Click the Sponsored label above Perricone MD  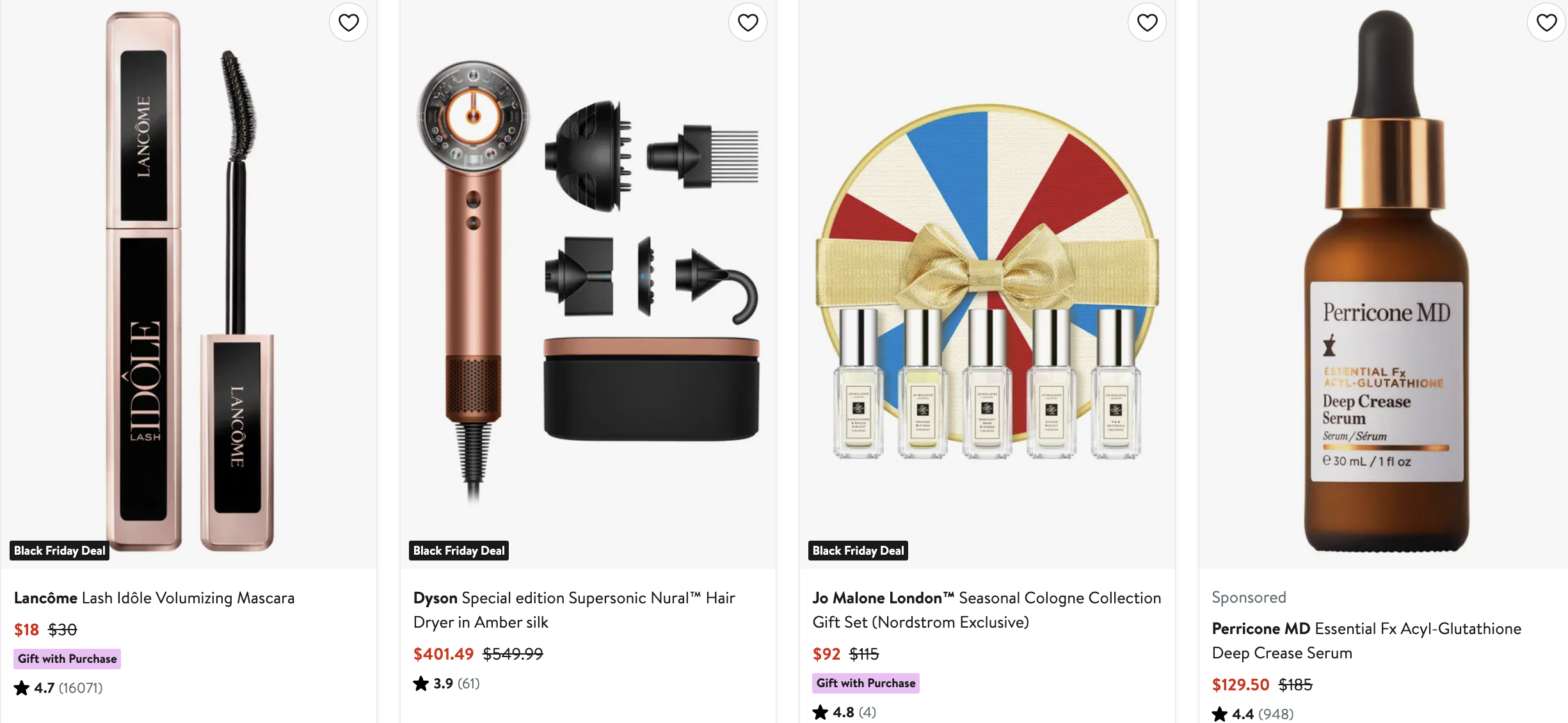pyautogui.click(x=1249, y=598)
